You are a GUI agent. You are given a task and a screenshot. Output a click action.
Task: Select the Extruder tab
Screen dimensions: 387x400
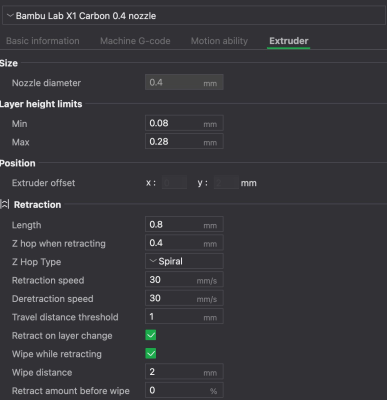point(289,41)
